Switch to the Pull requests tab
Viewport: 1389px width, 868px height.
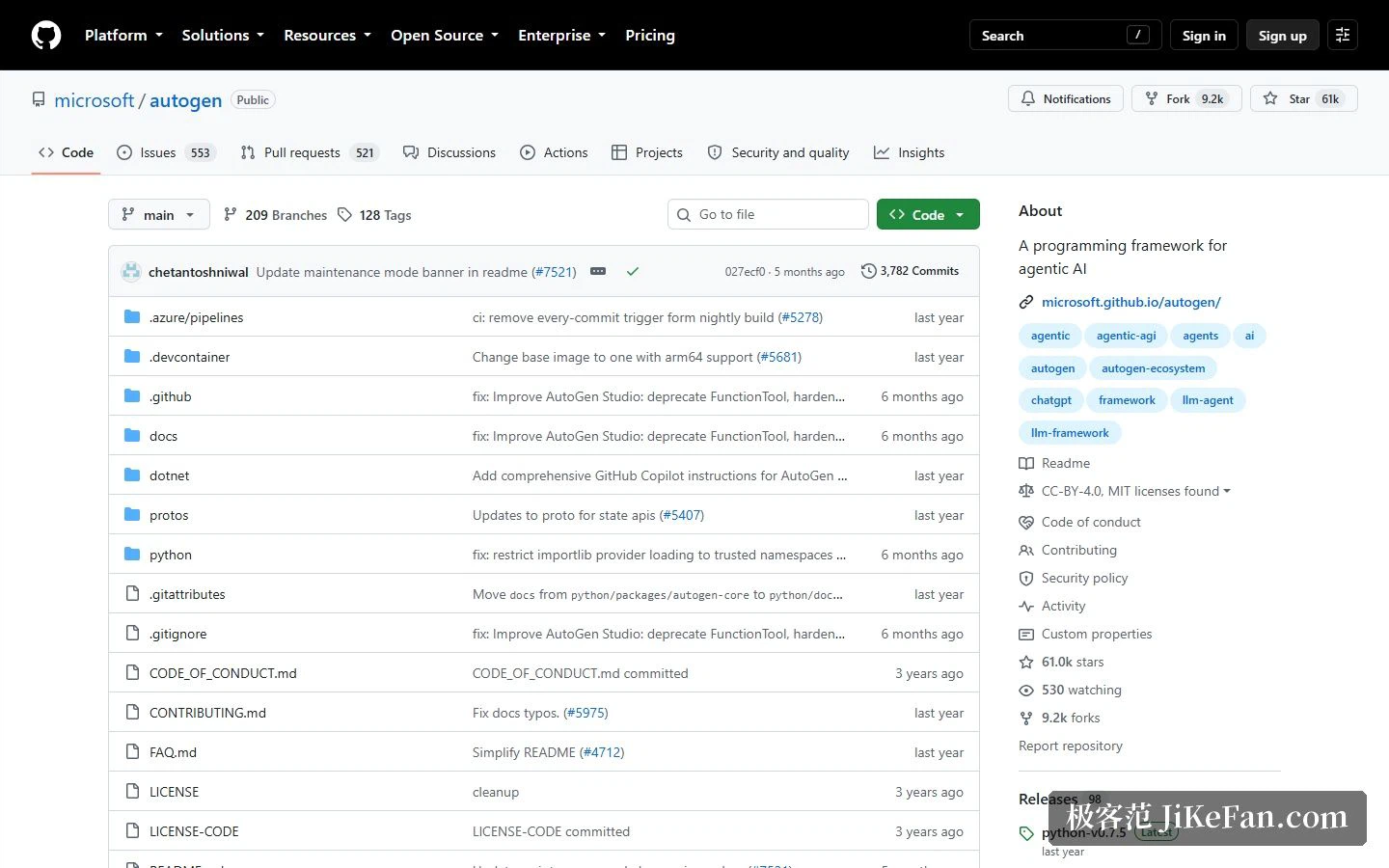click(x=310, y=152)
